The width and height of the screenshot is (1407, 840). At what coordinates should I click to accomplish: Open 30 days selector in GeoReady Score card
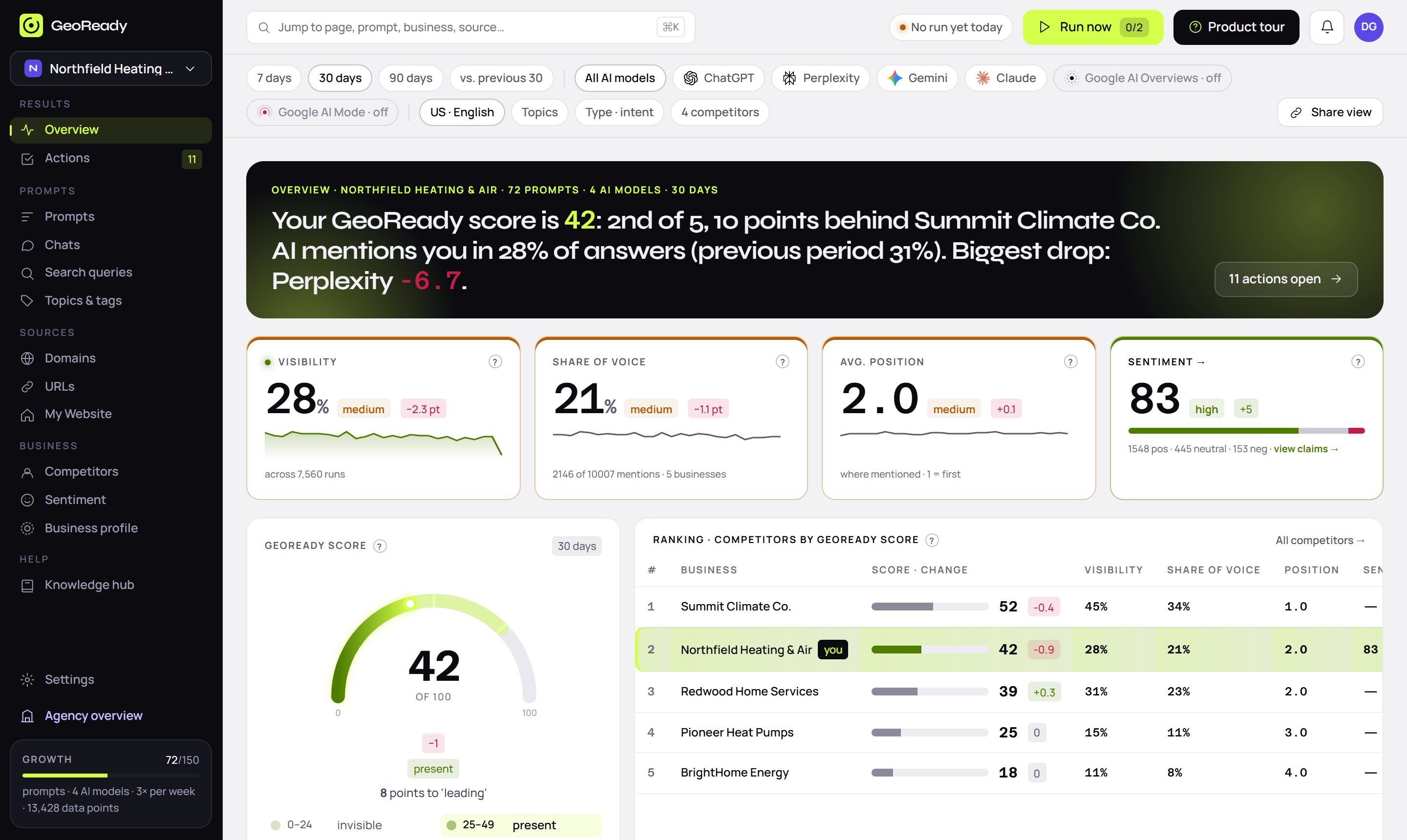(576, 546)
